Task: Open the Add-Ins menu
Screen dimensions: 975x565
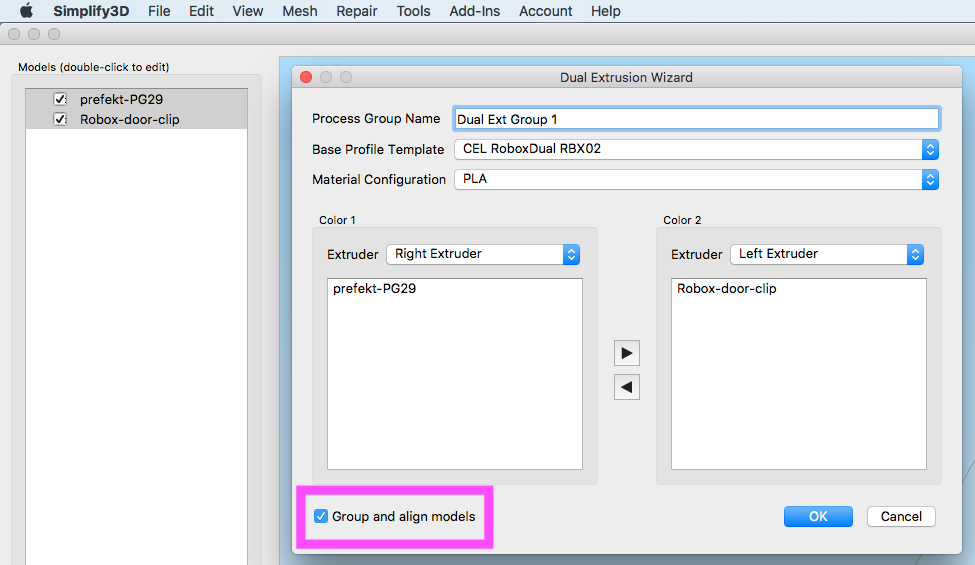Action: pos(474,11)
